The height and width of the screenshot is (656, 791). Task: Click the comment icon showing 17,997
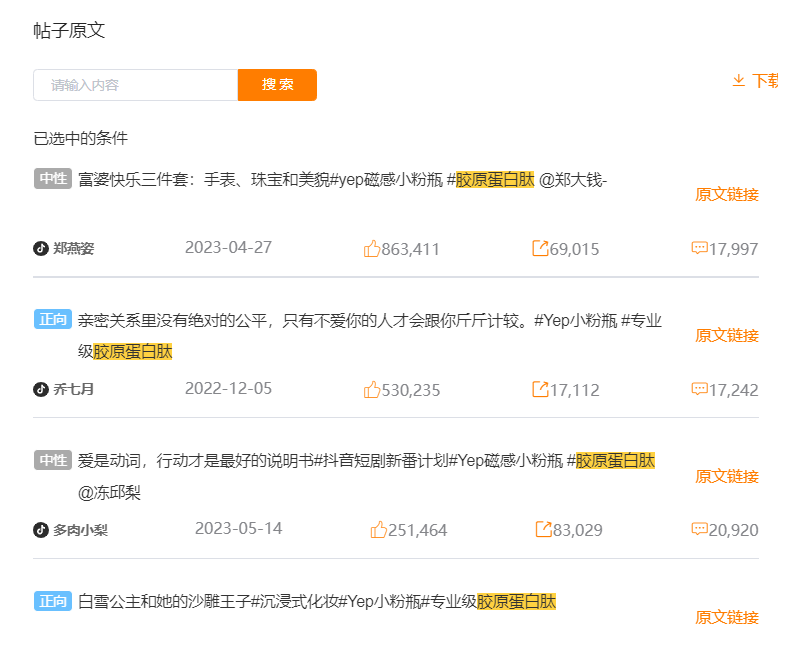(699, 248)
